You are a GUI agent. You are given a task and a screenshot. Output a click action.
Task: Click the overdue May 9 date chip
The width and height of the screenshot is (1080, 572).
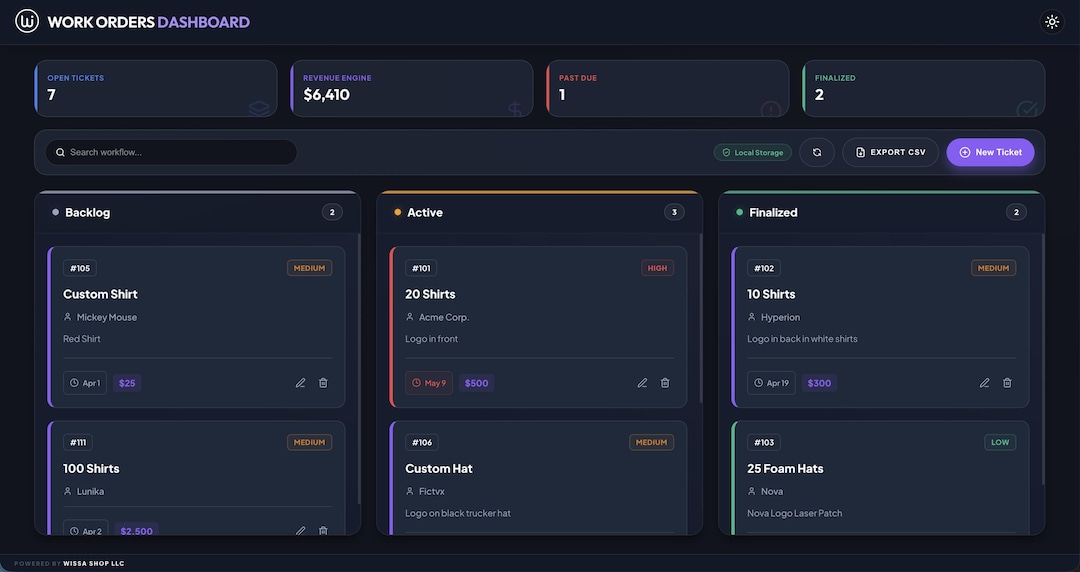(x=428, y=383)
